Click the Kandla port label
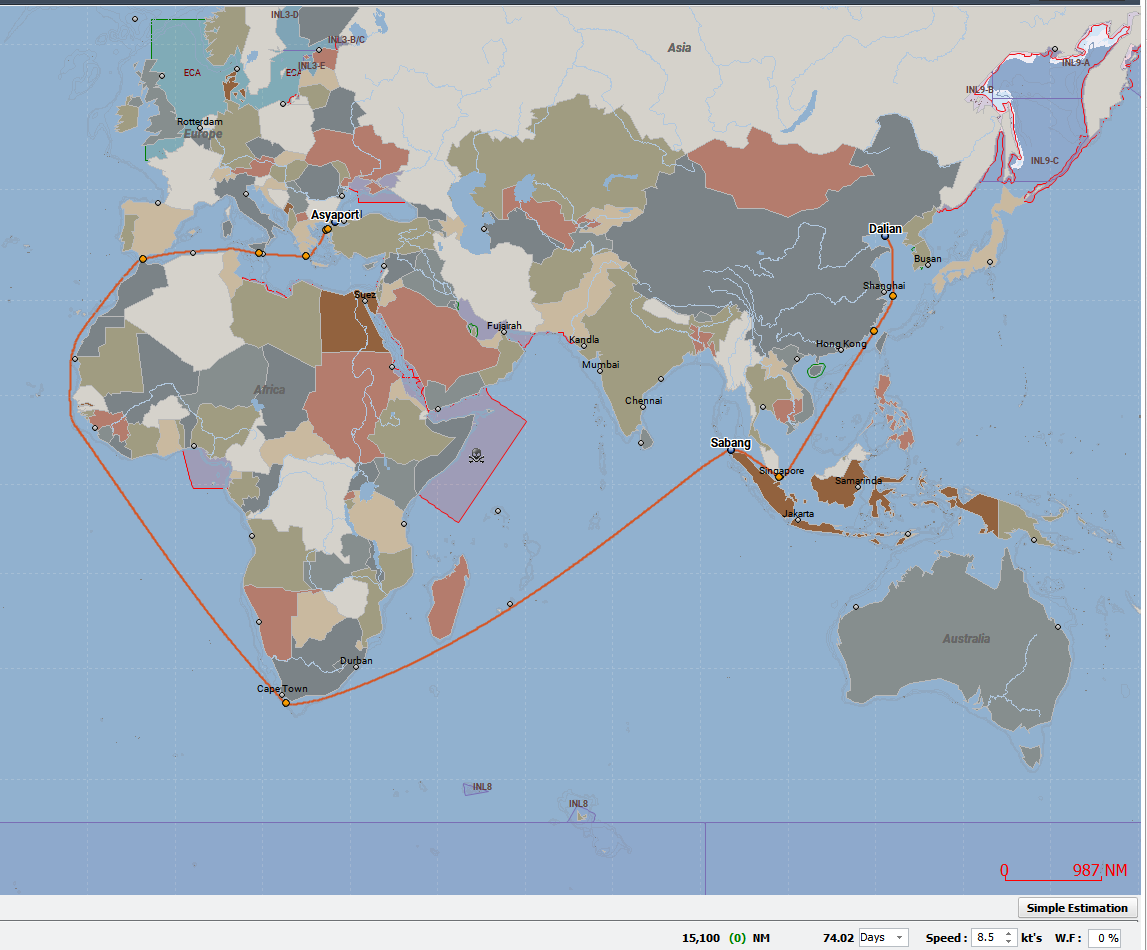Image resolution: width=1147 pixels, height=950 pixels. tap(584, 339)
